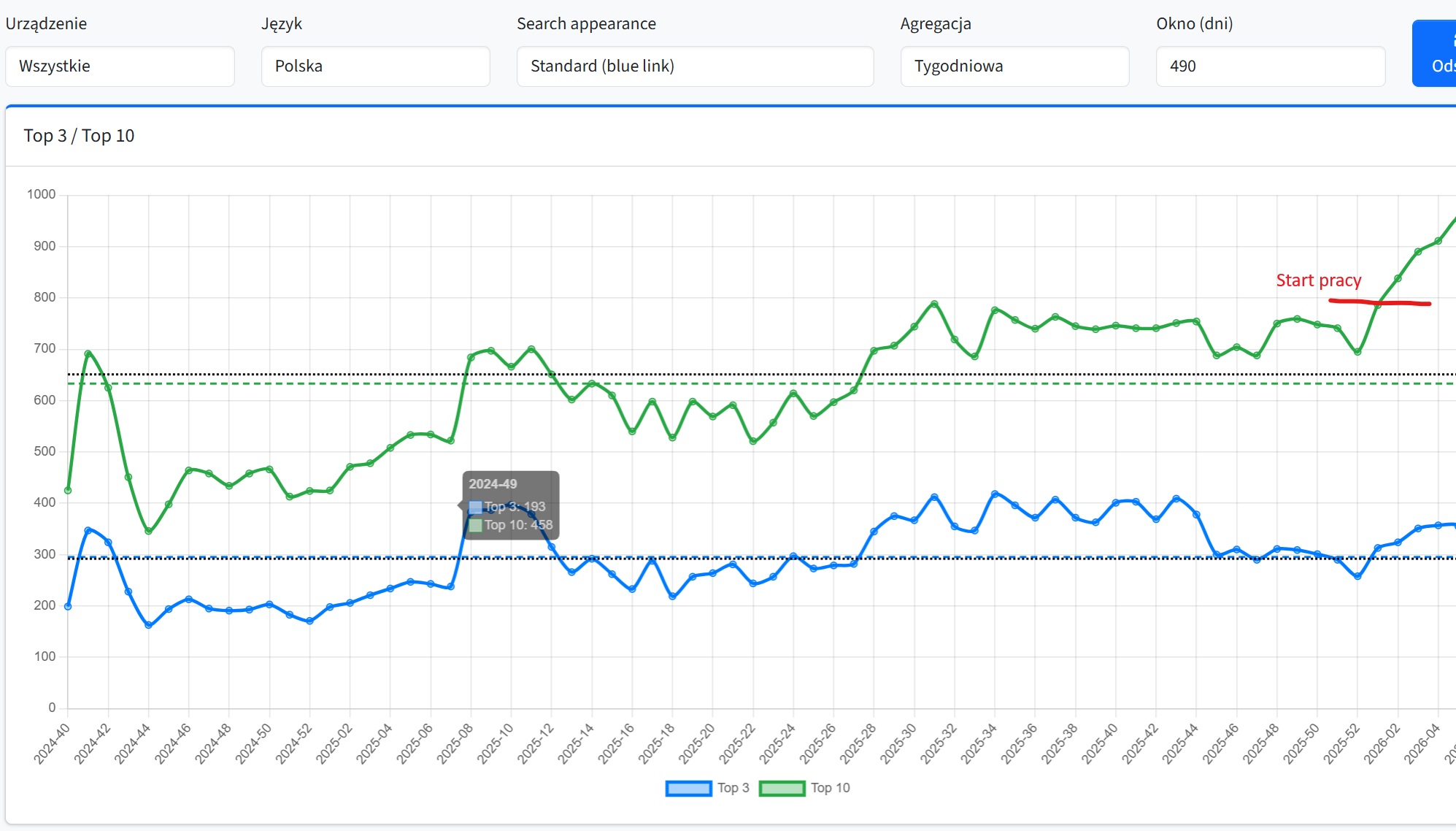Click the Top 3 / Top 10 chart title
The height and width of the screenshot is (831, 1456).
pos(79,136)
